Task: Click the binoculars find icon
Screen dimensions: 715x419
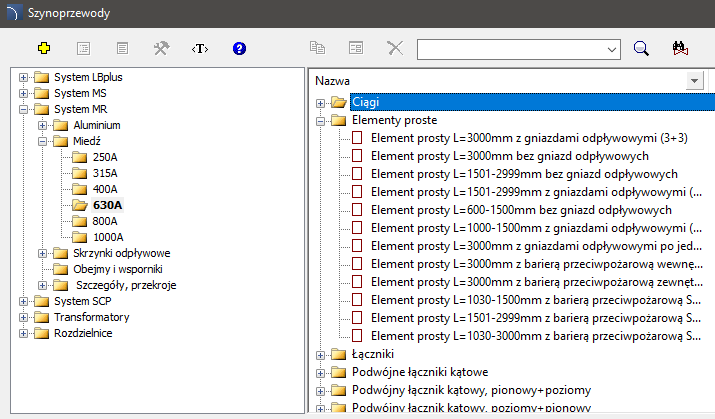Action: pos(683,47)
